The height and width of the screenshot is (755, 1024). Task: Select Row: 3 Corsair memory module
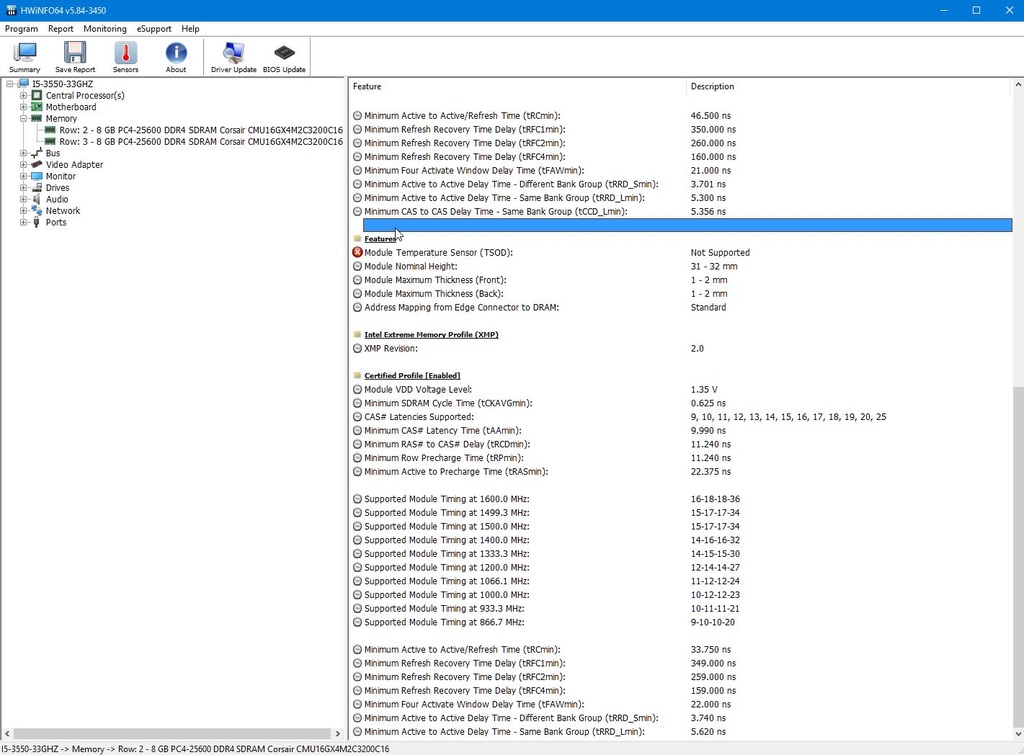point(201,142)
